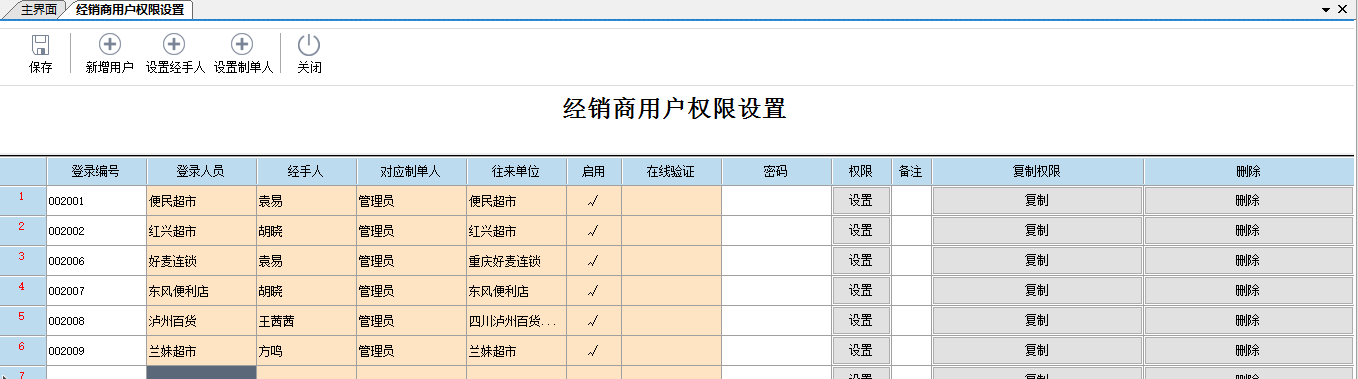Screen dimensions: 1358x379
Task: Click the 登录编号 column header
Action: coord(96,171)
